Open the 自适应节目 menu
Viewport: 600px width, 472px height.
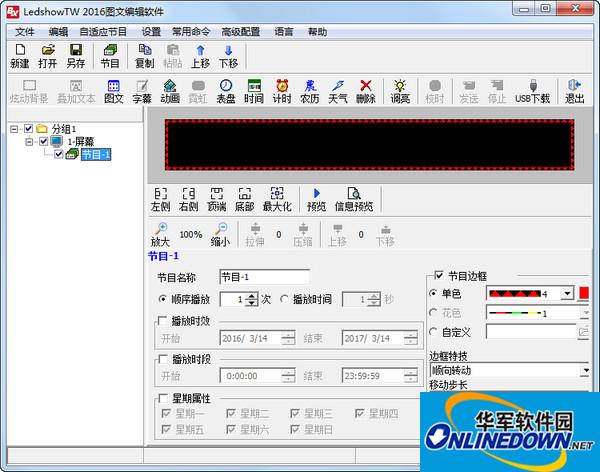click(103, 32)
